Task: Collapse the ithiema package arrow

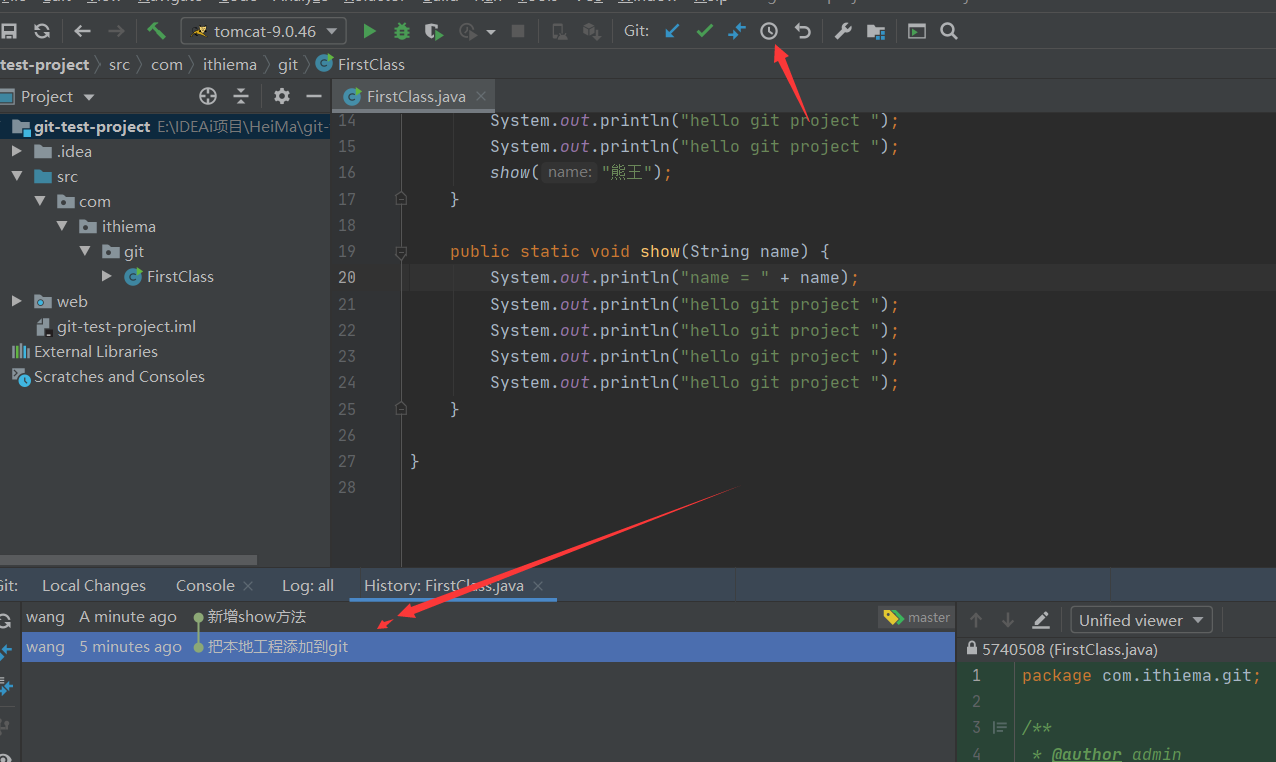Action: tap(63, 226)
